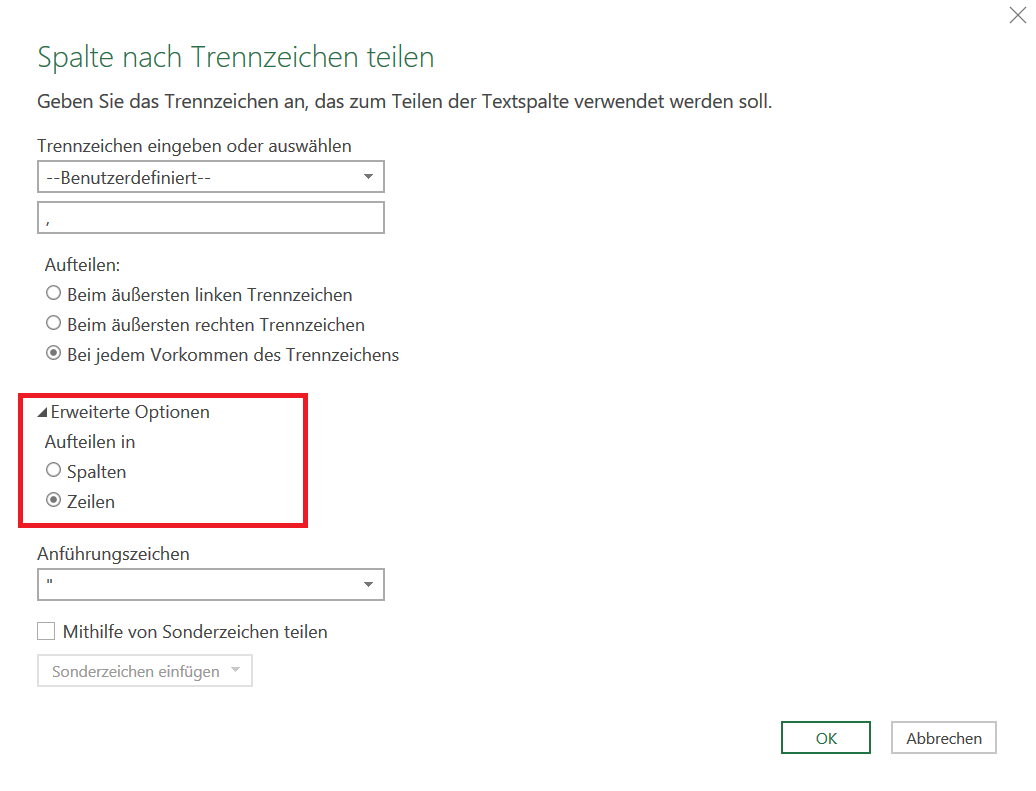The height and width of the screenshot is (791, 1036).
Task: Click the custom delimiter input field
Action: click(x=211, y=218)
